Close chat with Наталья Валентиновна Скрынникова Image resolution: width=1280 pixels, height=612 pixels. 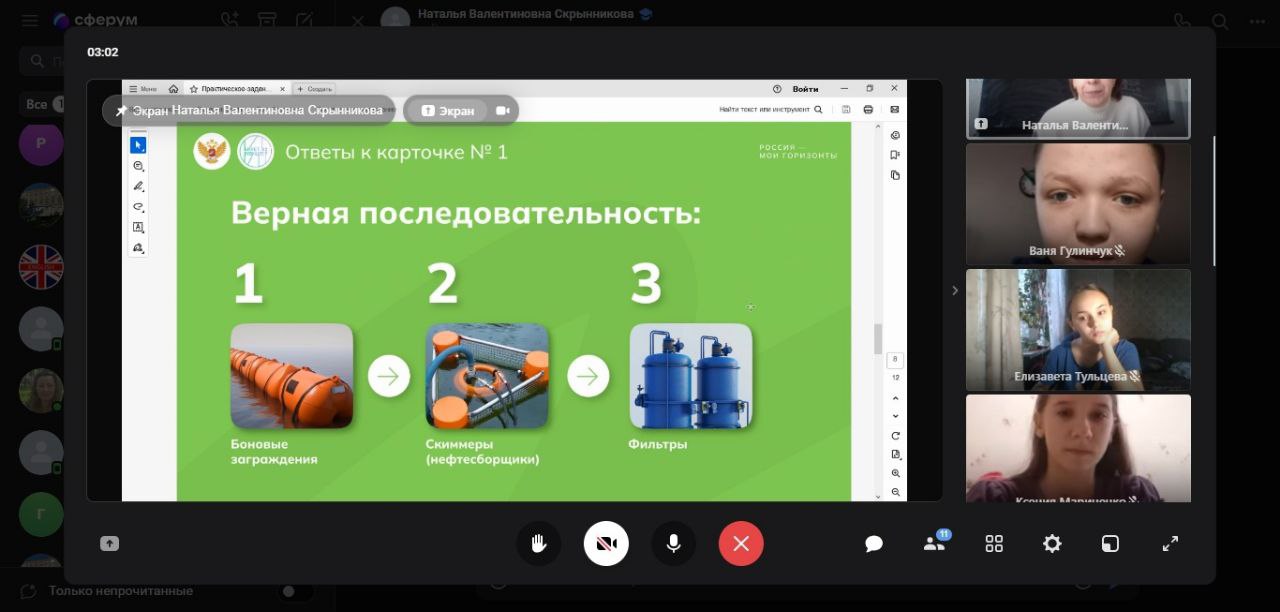(x=358, y=20)
